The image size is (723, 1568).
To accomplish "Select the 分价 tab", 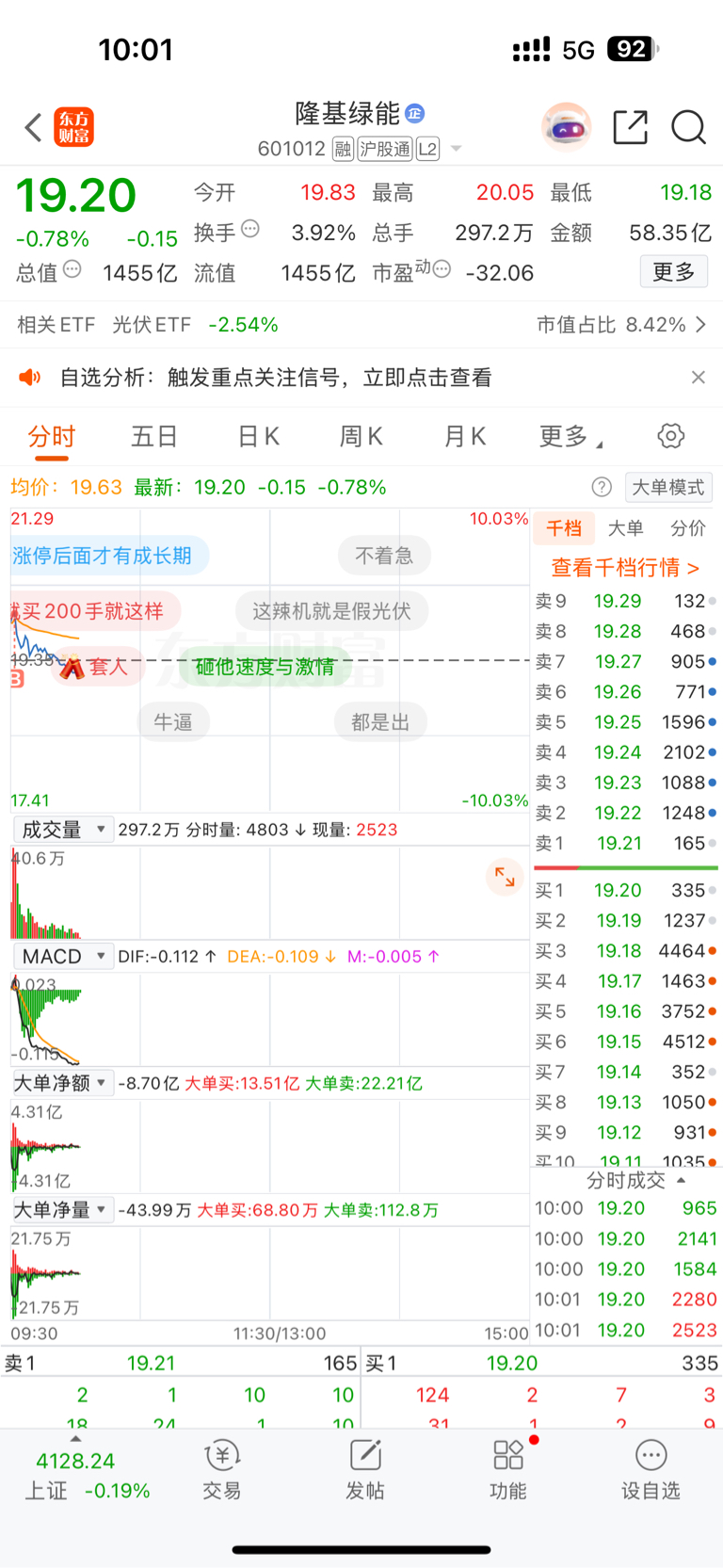I will (x=688, y=528).
